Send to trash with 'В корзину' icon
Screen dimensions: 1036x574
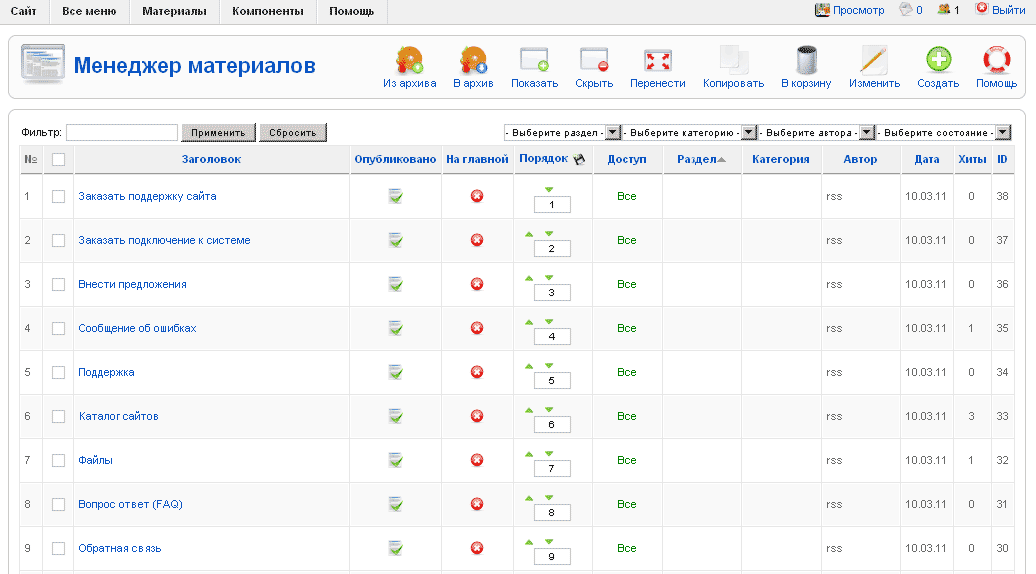click(805, 61)
